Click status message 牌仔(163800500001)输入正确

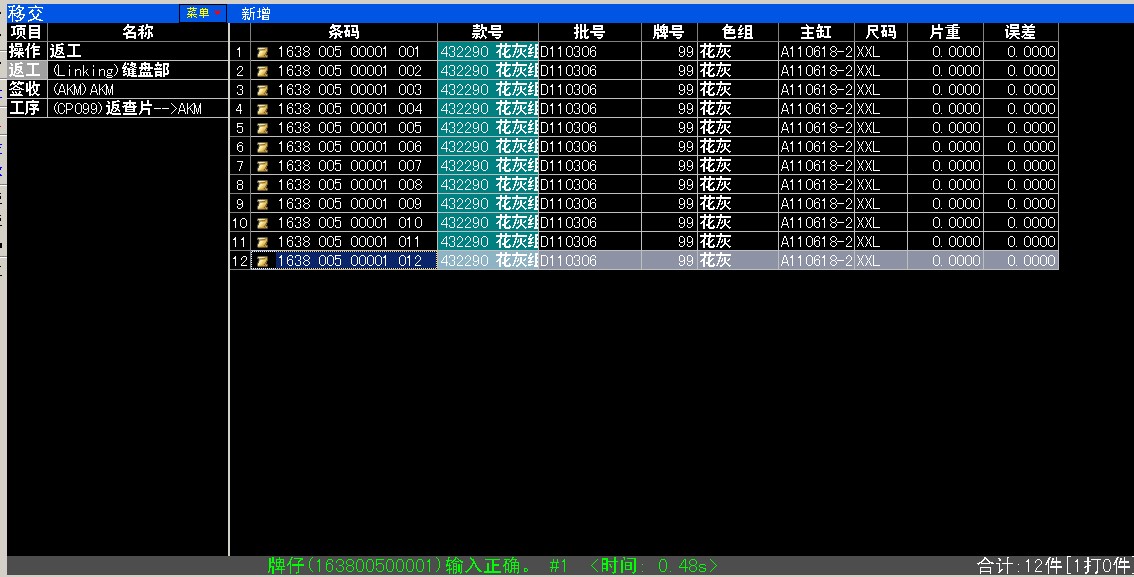(x=399, y=565)
